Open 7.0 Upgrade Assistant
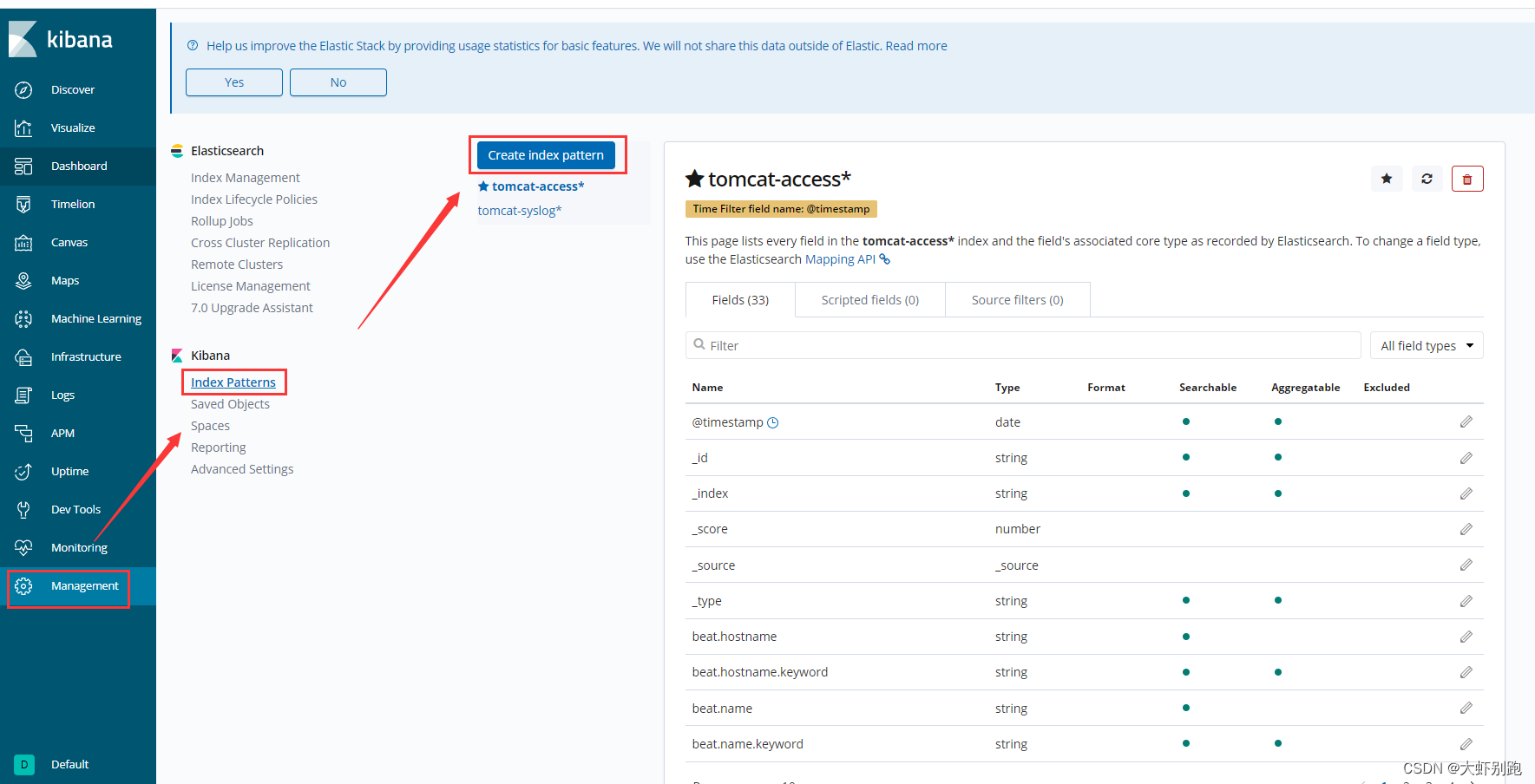The image size is (1535, 784). [252, 308]
